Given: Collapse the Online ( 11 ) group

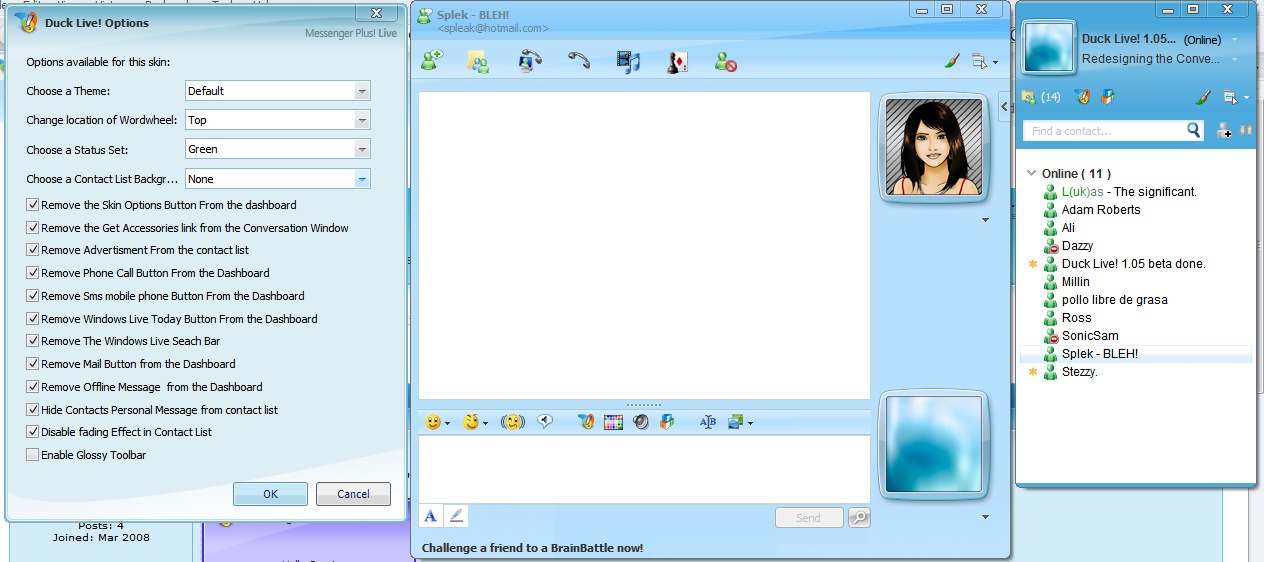Looking at the screenshot, I should click(1032, 173).
